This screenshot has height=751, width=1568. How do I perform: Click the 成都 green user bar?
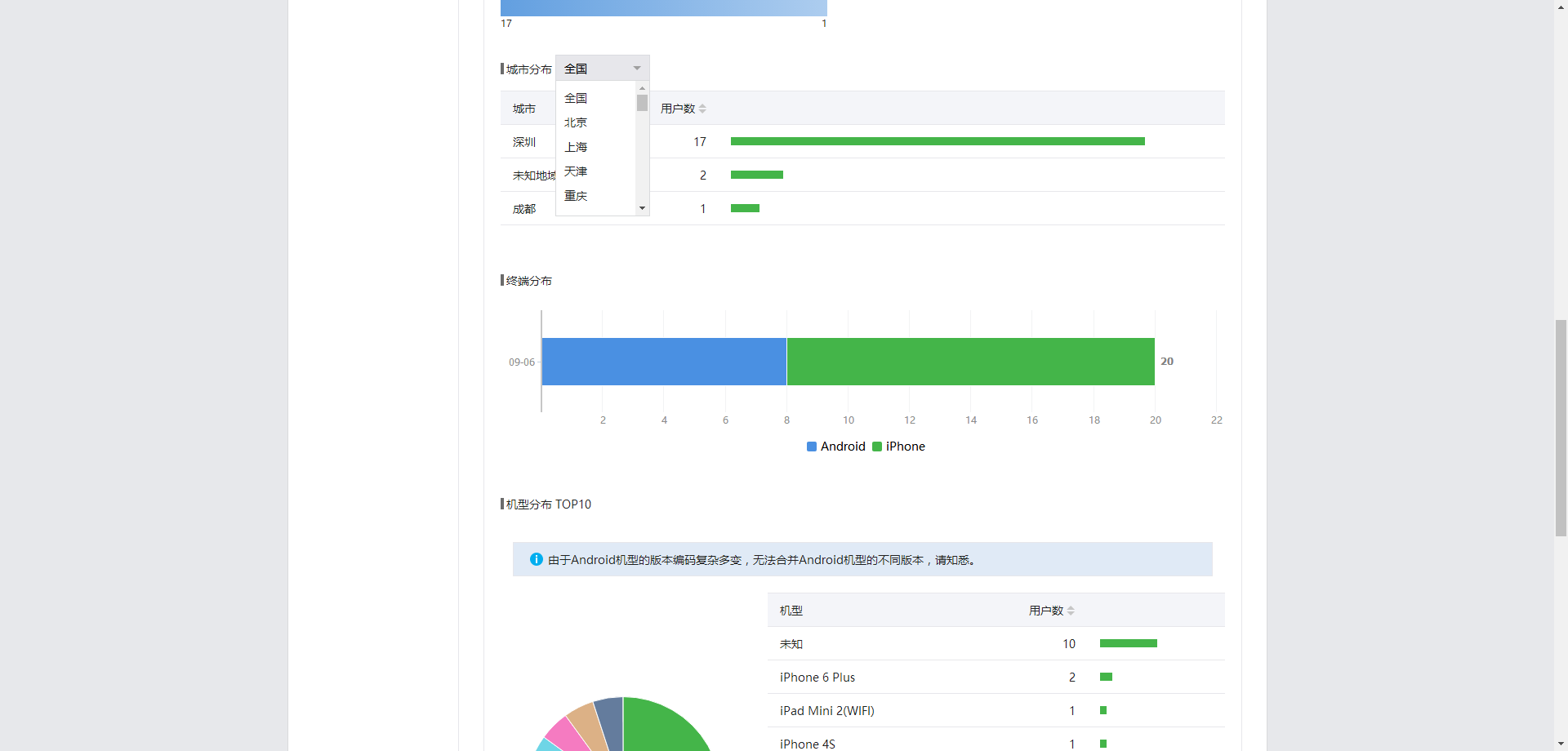click(745, 208)
